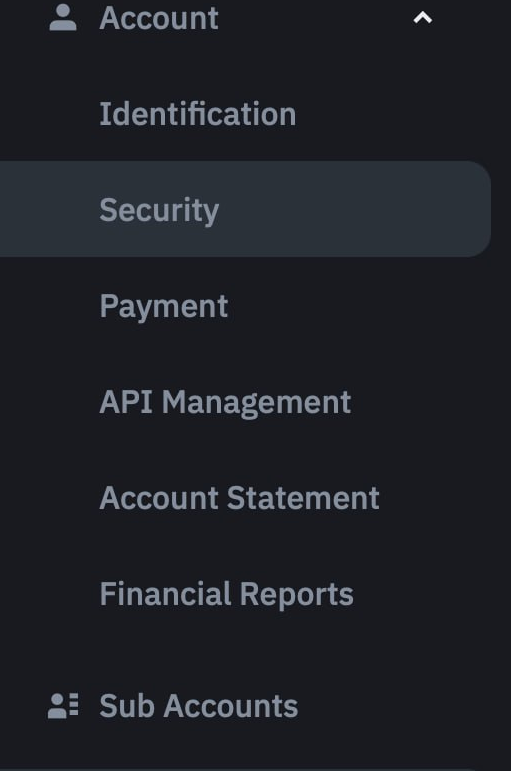Open Financial Reports
The height and width of the screenshot is (771, 511).
pyautogui.click(x=227, y=594)
